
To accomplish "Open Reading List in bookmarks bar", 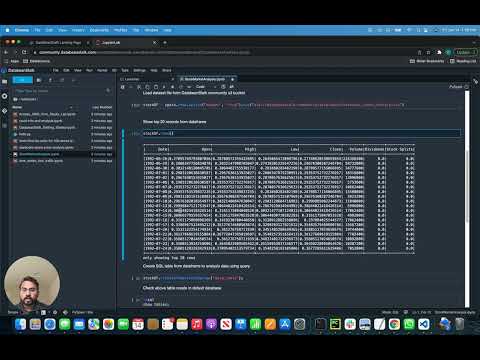I will click(x=463, y=61).
